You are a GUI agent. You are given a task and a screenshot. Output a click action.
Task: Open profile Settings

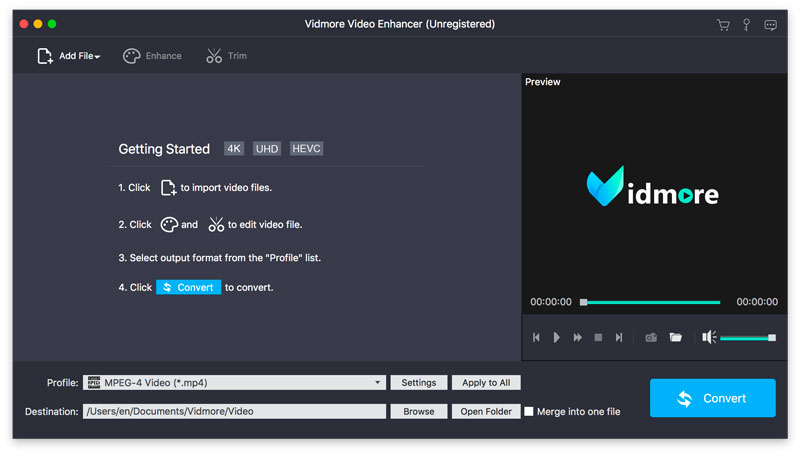(x=419, y=383)
